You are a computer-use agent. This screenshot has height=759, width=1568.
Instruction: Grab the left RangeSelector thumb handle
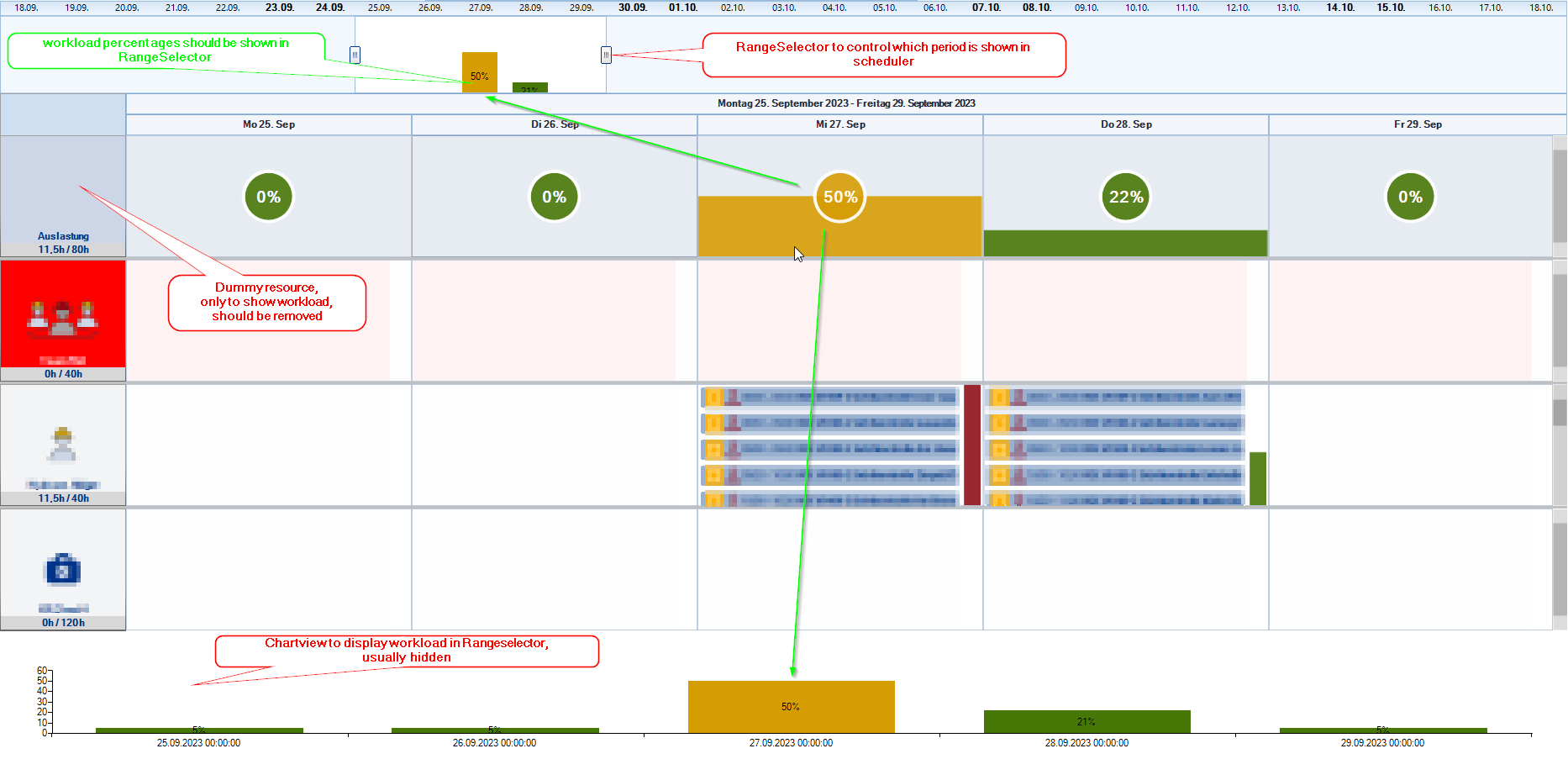pos(355,55)
